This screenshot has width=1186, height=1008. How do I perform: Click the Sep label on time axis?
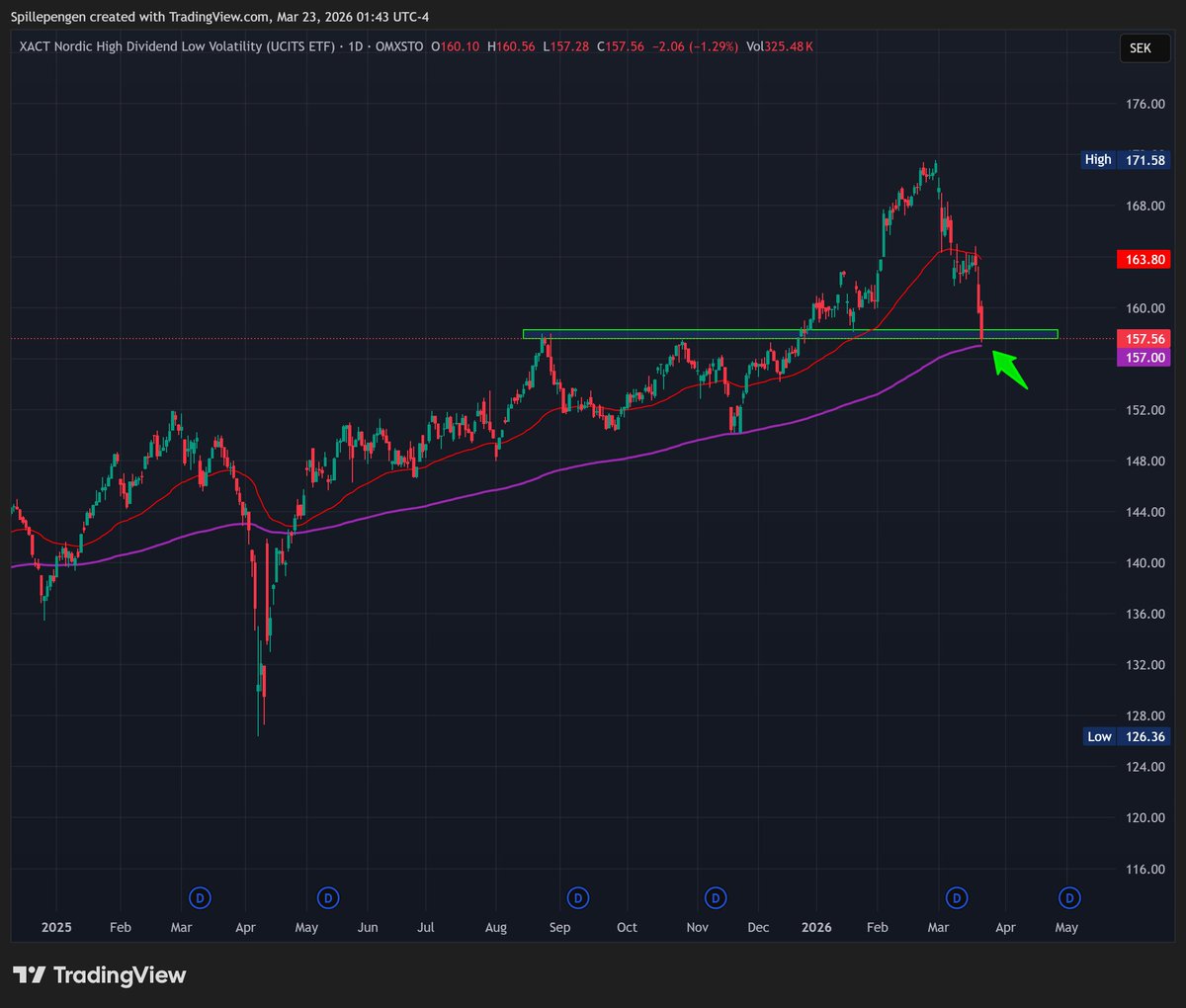pos(559,928)
